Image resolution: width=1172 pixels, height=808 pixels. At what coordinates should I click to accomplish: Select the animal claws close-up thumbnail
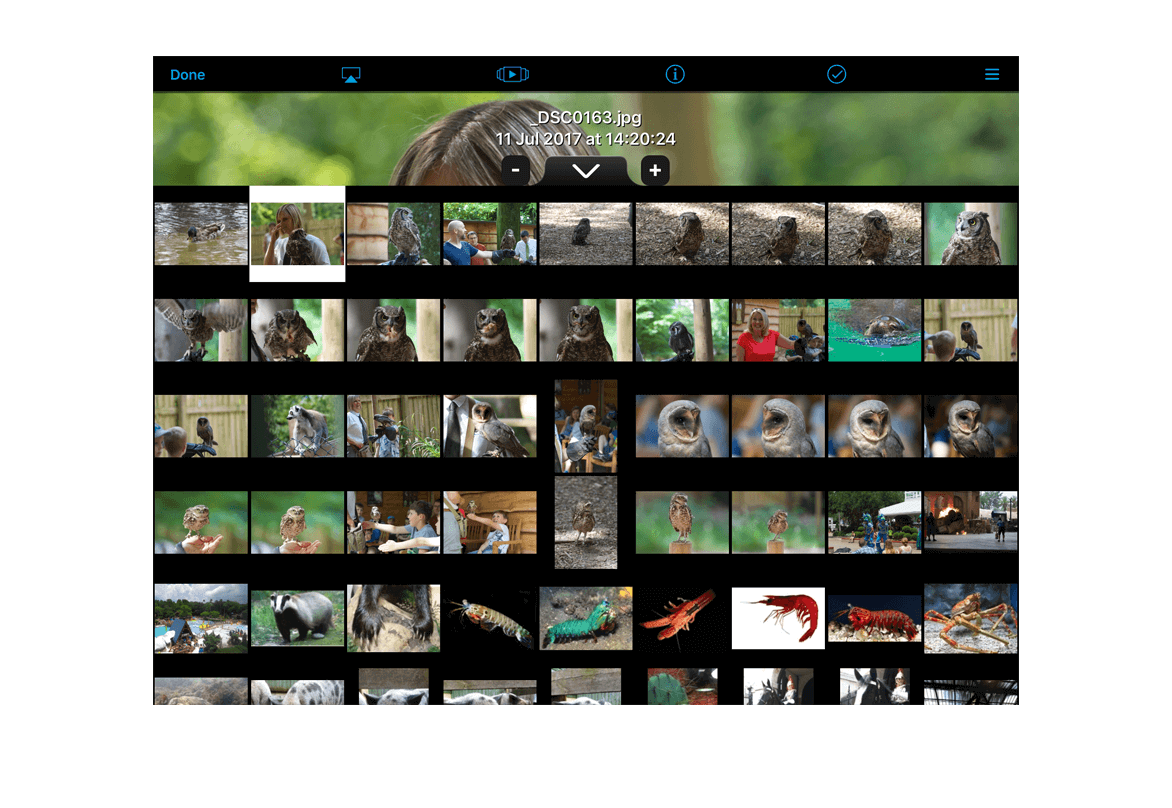point(393,618)
